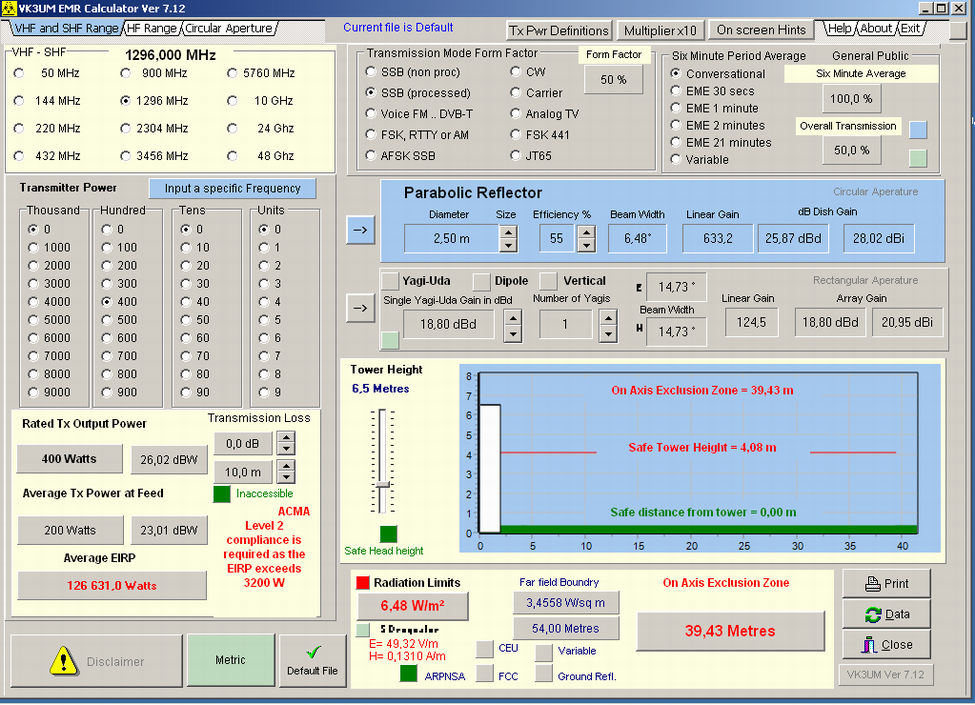
Task: Open the Help tab
Action: [x=839, y=29]
